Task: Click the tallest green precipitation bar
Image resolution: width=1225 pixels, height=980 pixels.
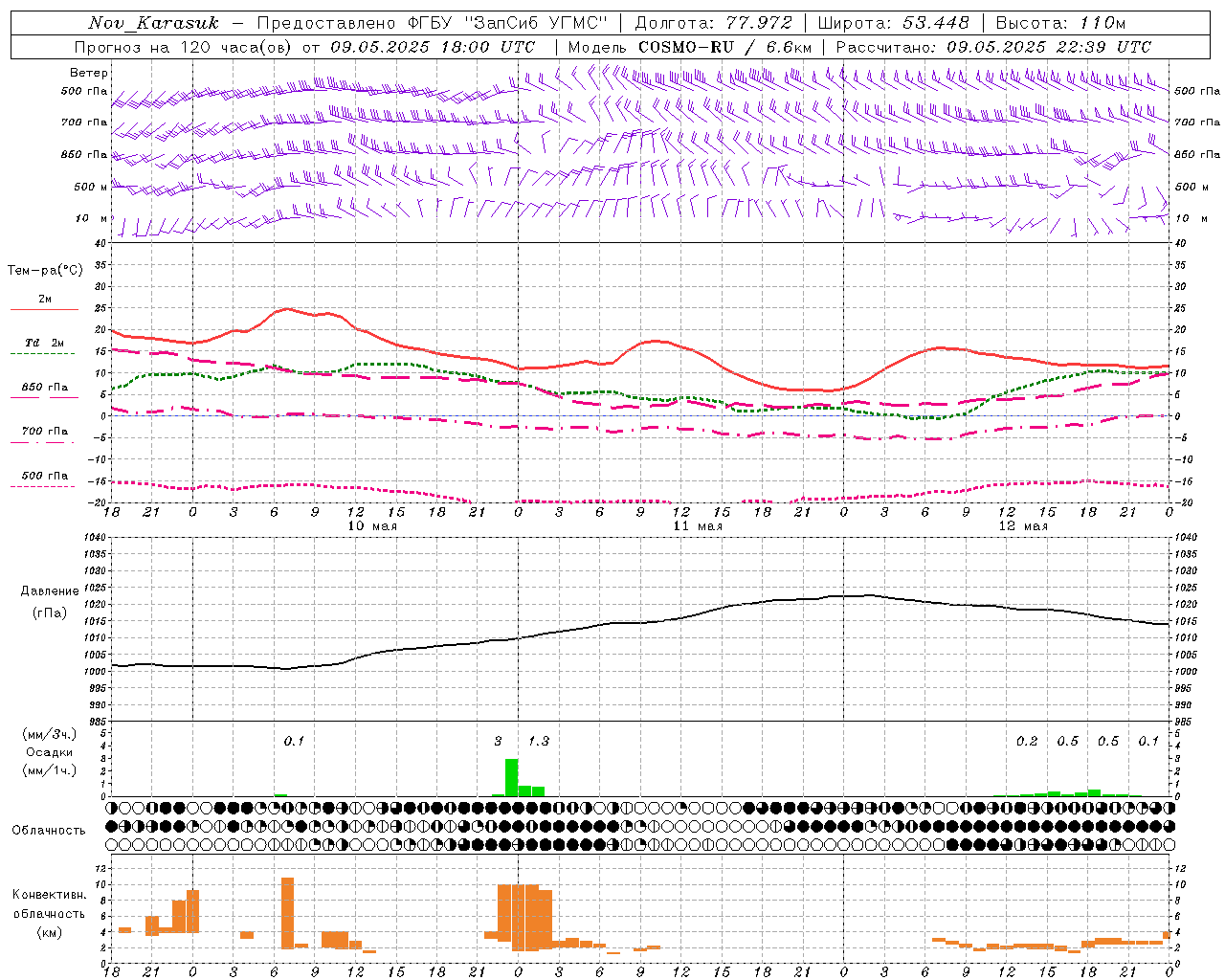Action: pyautogui.click(x=512, y=777)
